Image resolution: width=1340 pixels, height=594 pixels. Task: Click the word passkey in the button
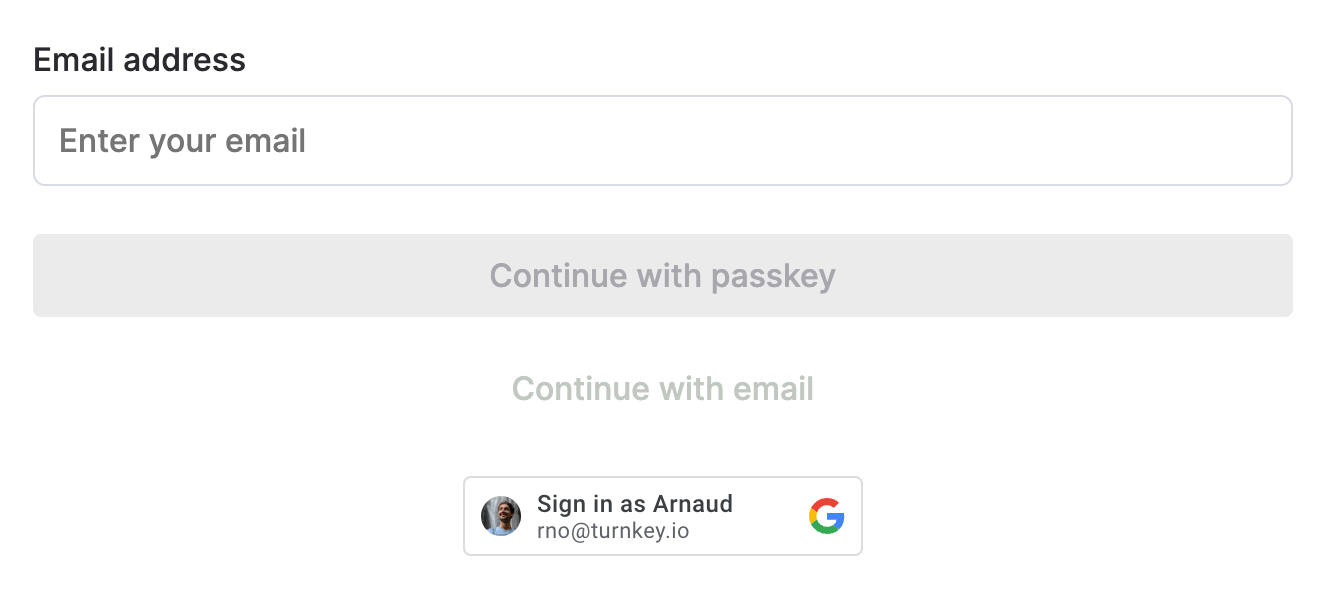[x=773, y=277]
